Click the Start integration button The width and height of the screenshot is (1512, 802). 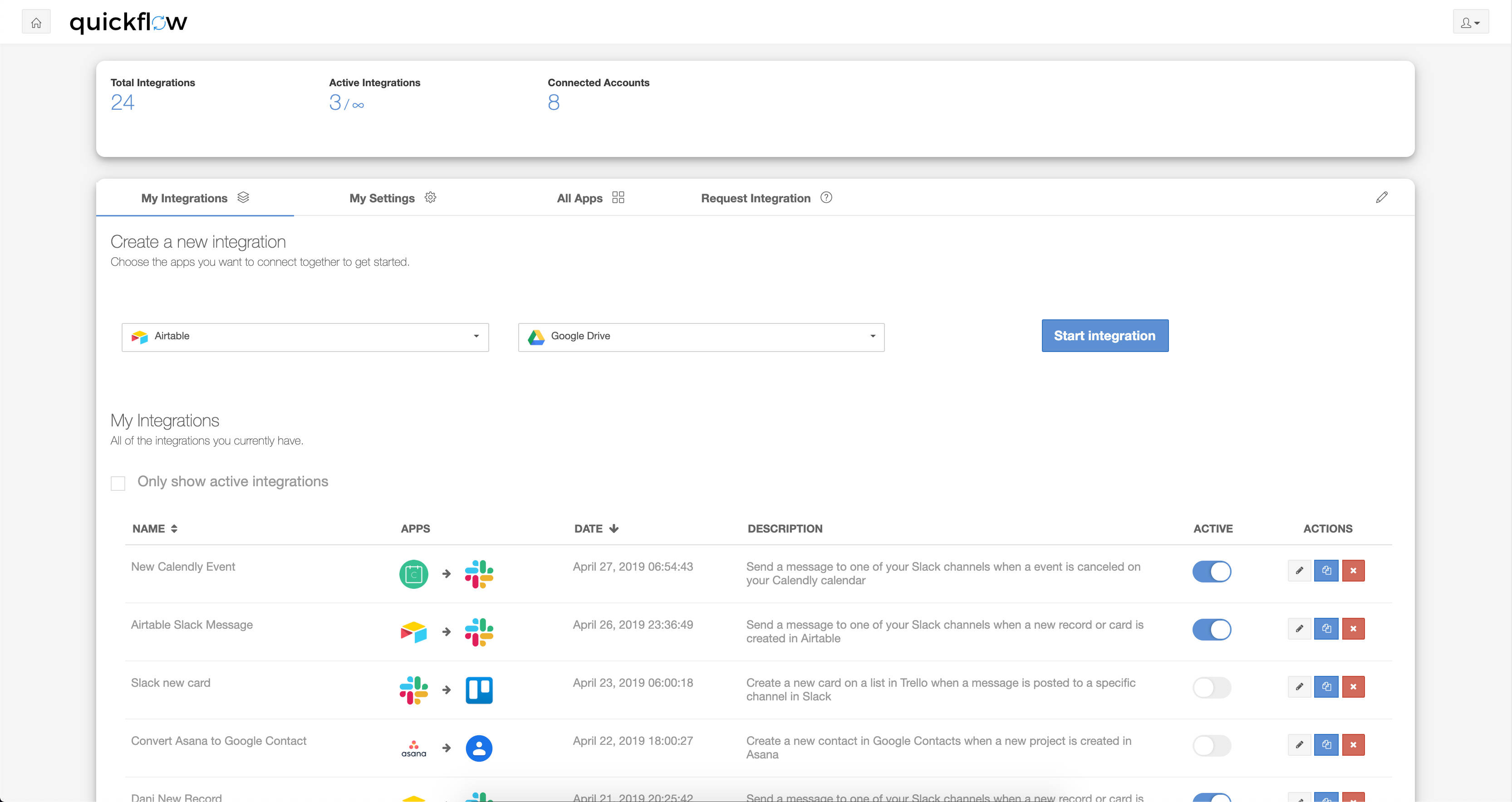click(x=1104, y=335)
